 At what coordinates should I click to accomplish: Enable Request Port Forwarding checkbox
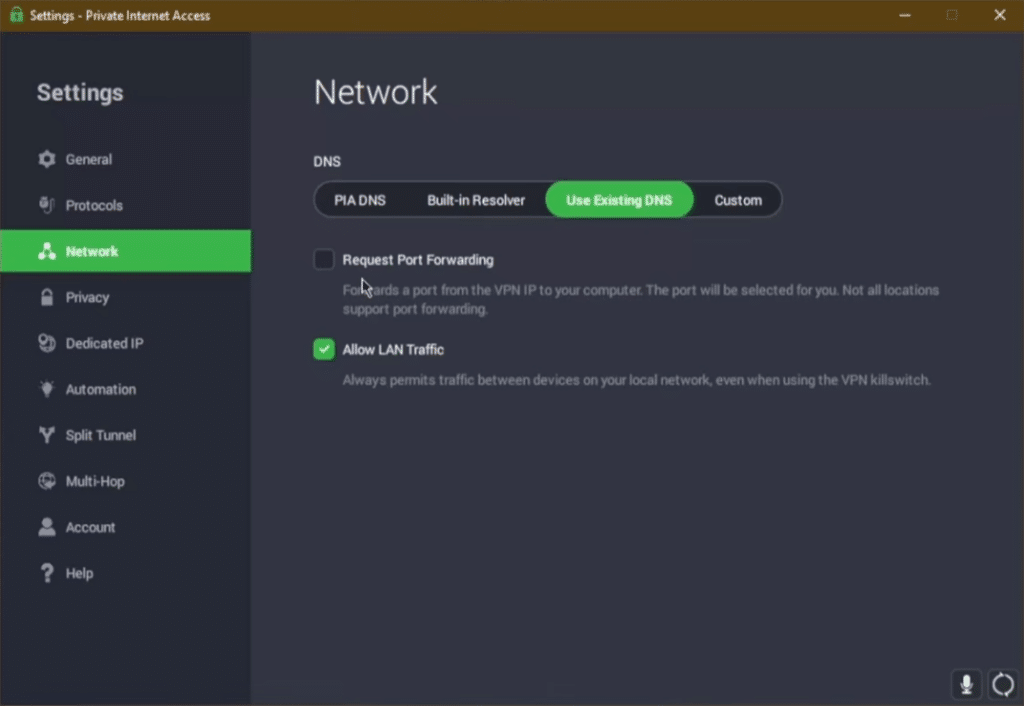pos(324,259)
